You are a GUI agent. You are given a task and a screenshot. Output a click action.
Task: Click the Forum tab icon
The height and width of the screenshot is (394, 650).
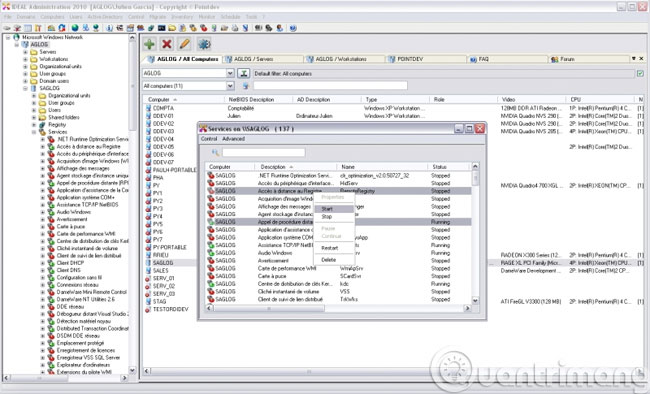pos(554,59)
